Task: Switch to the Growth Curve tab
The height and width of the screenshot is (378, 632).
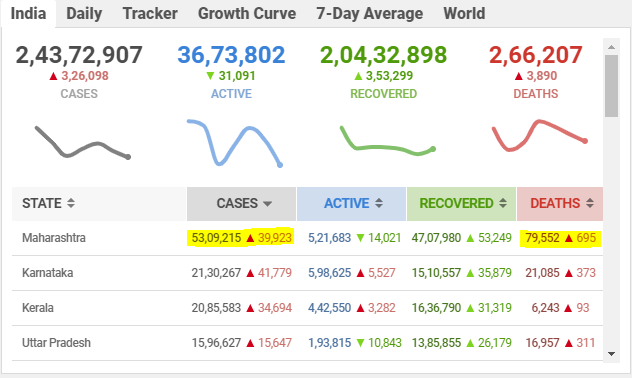Action: click(247, 14)
